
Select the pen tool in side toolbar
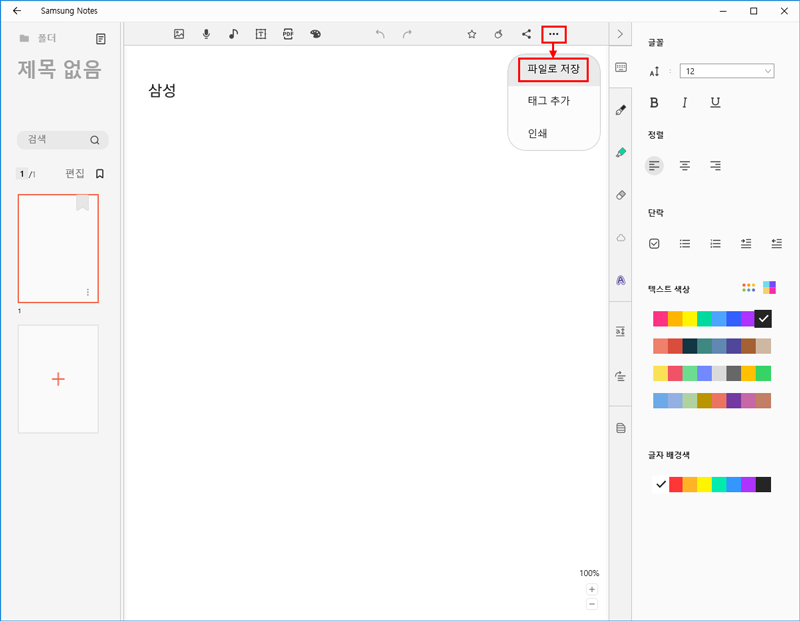pos(620,110)
